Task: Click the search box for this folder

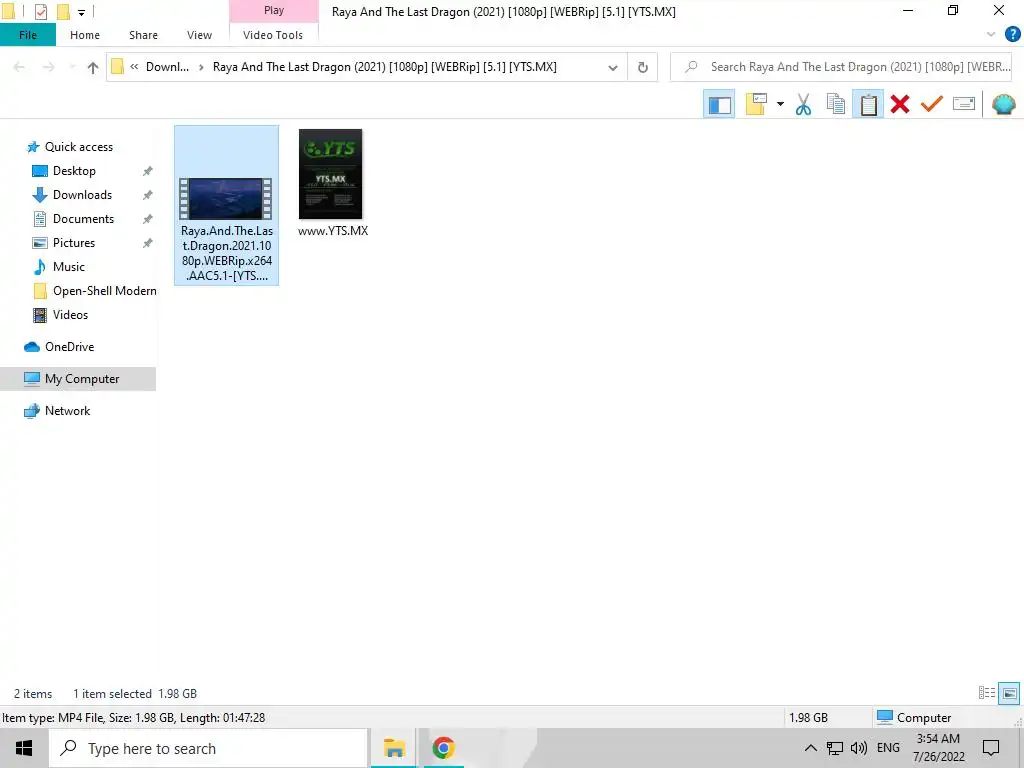Action: coord(842,67)
